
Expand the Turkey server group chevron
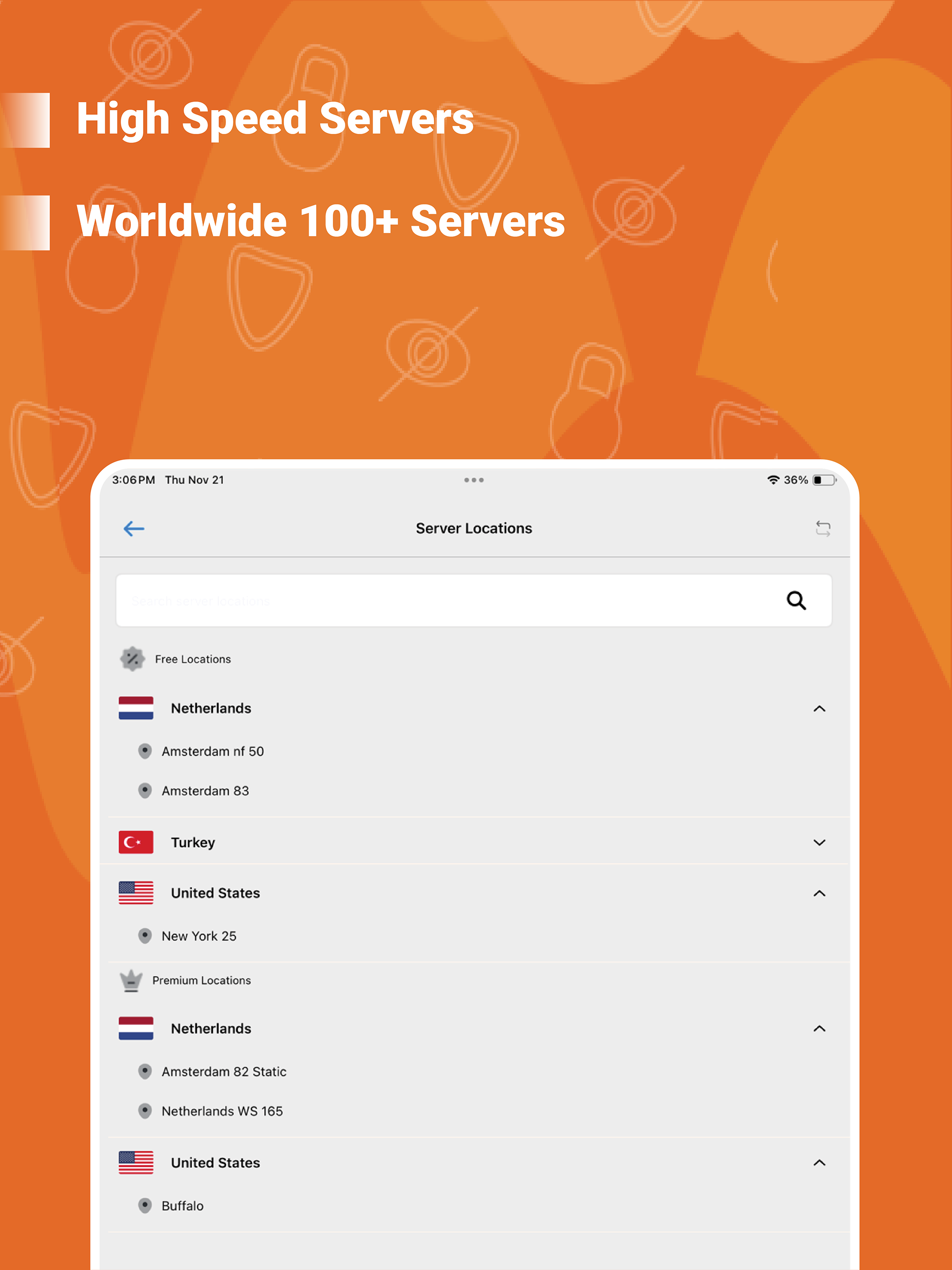pyautogui.click(x=820, y=842)
